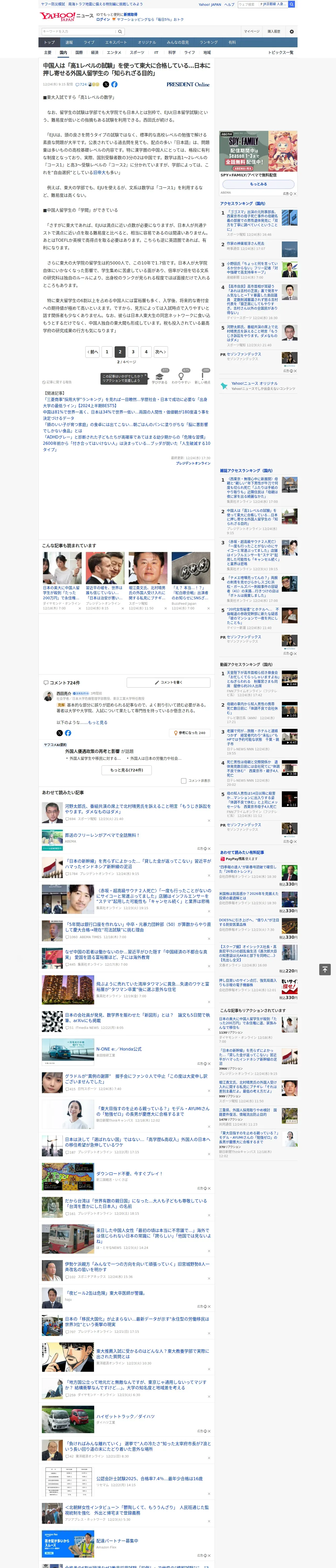Share expert comment on X

(x=60, y=733)
